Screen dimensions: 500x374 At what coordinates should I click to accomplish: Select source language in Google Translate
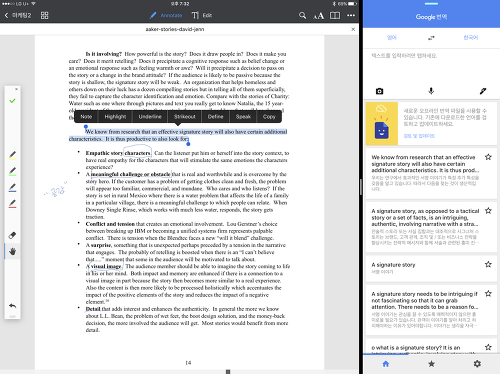pos(392,38)
